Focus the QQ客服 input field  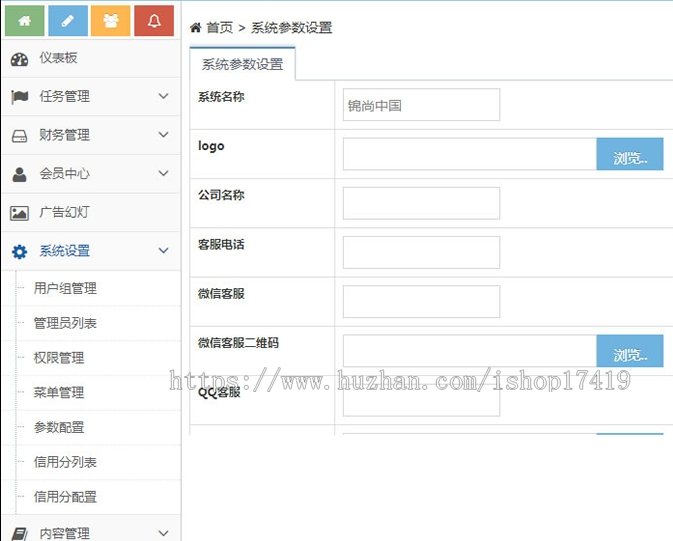pos(421,400)
